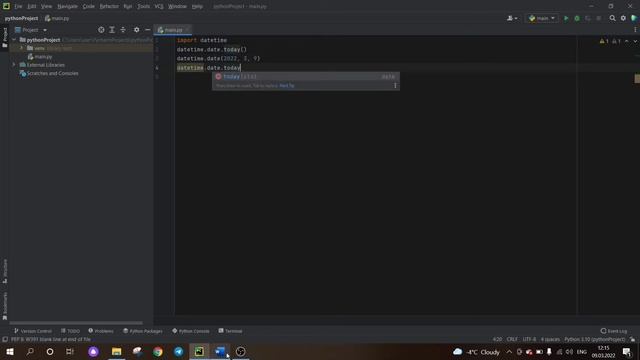
Task: Open the Windows Start menu
Action: click(10, 351)
